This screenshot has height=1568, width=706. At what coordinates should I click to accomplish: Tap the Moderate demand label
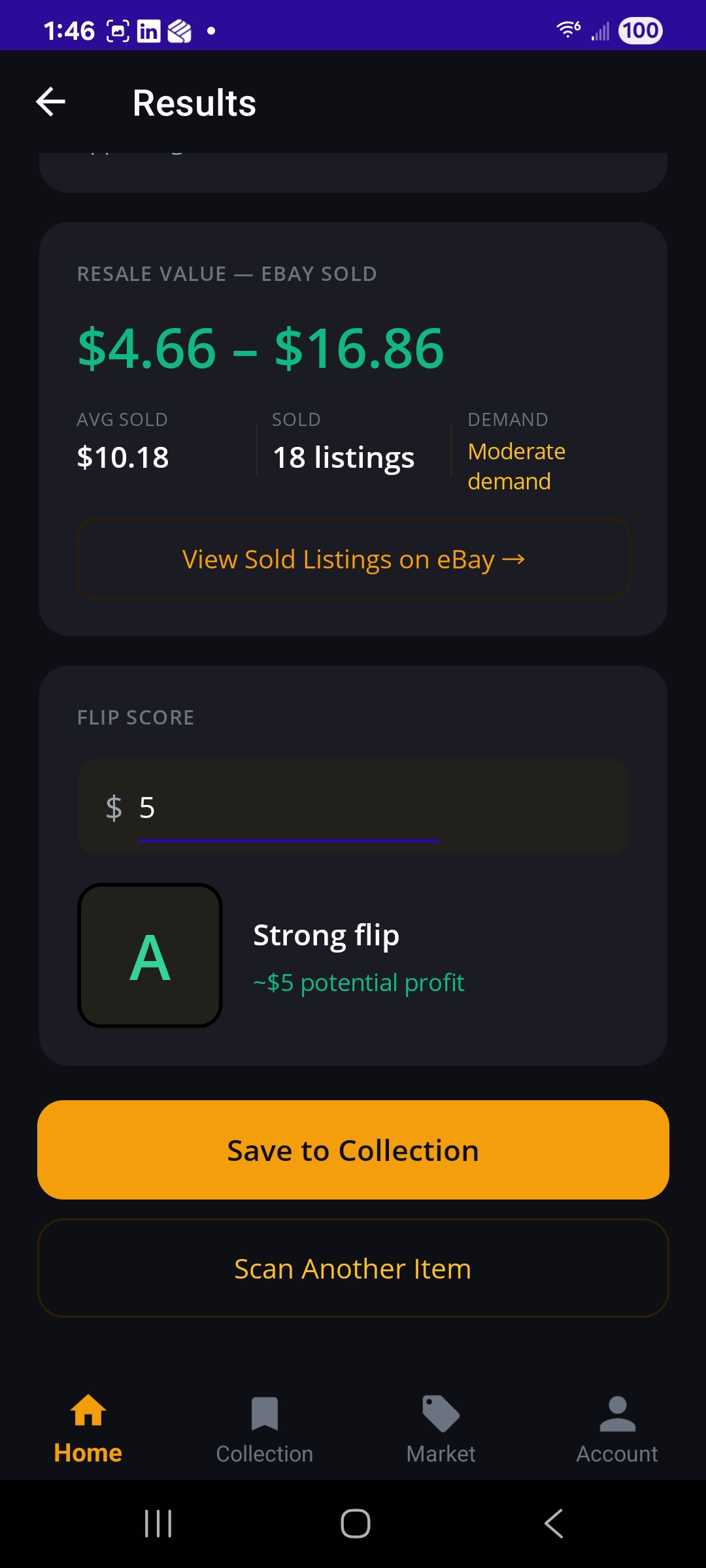(516, 466)
